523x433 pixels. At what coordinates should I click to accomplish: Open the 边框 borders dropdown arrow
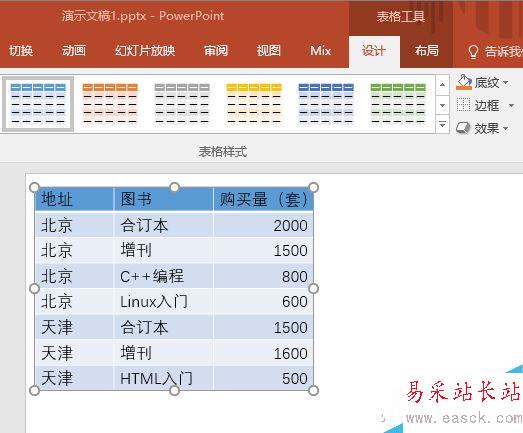tap(511, 105)
